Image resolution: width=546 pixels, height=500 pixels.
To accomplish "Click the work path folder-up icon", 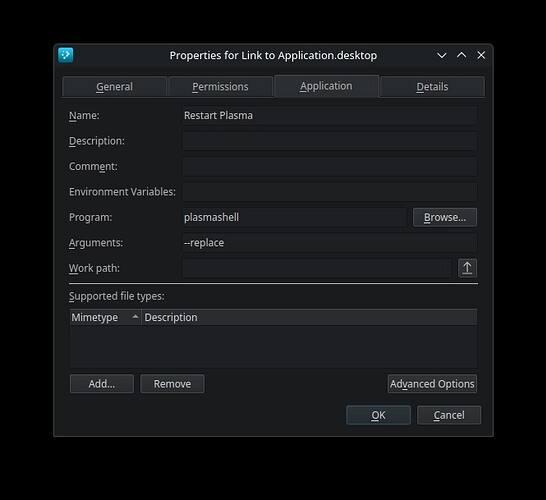I will point(467,268).
